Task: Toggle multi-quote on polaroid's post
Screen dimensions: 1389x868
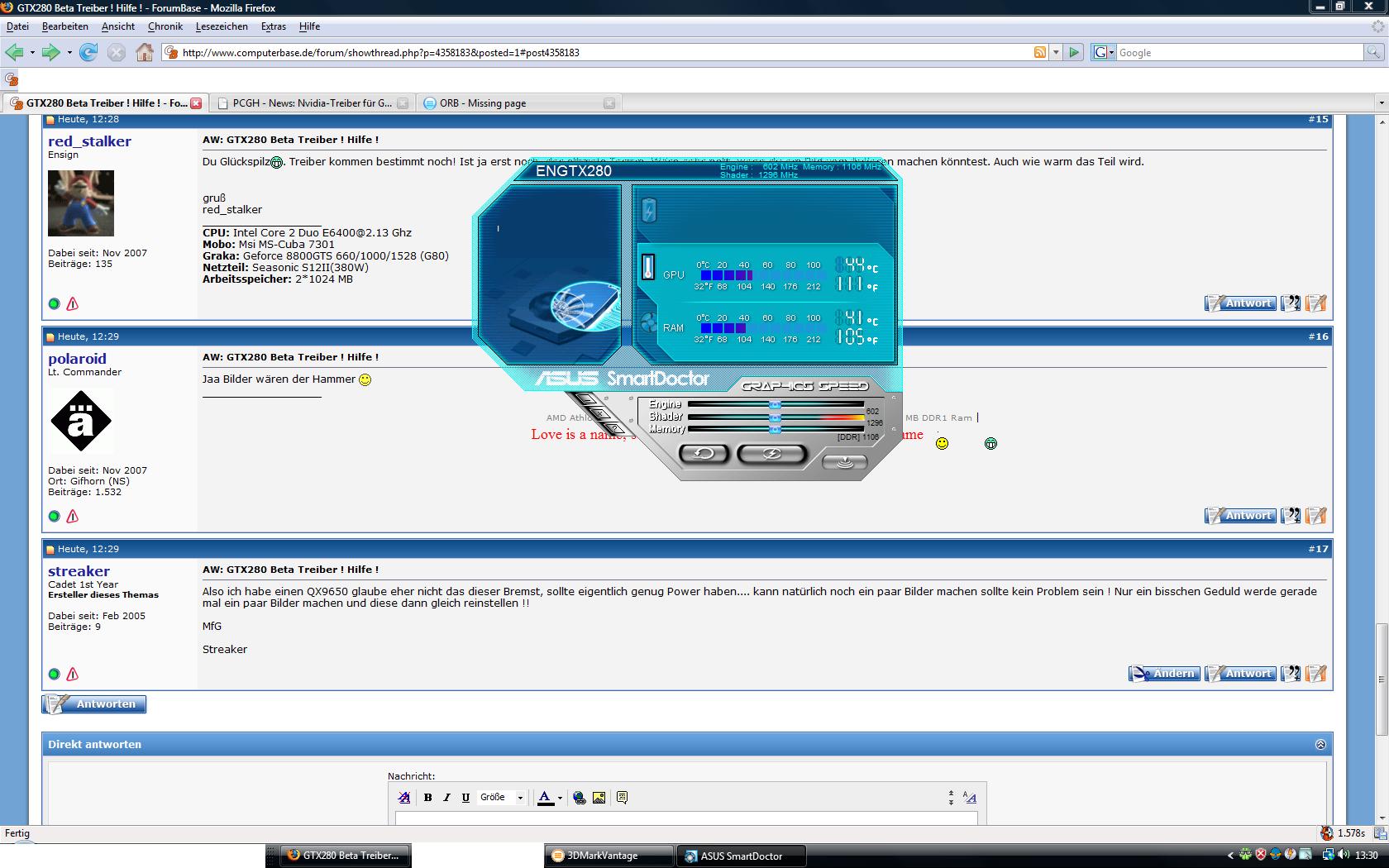Action: tap(1291, 516)
